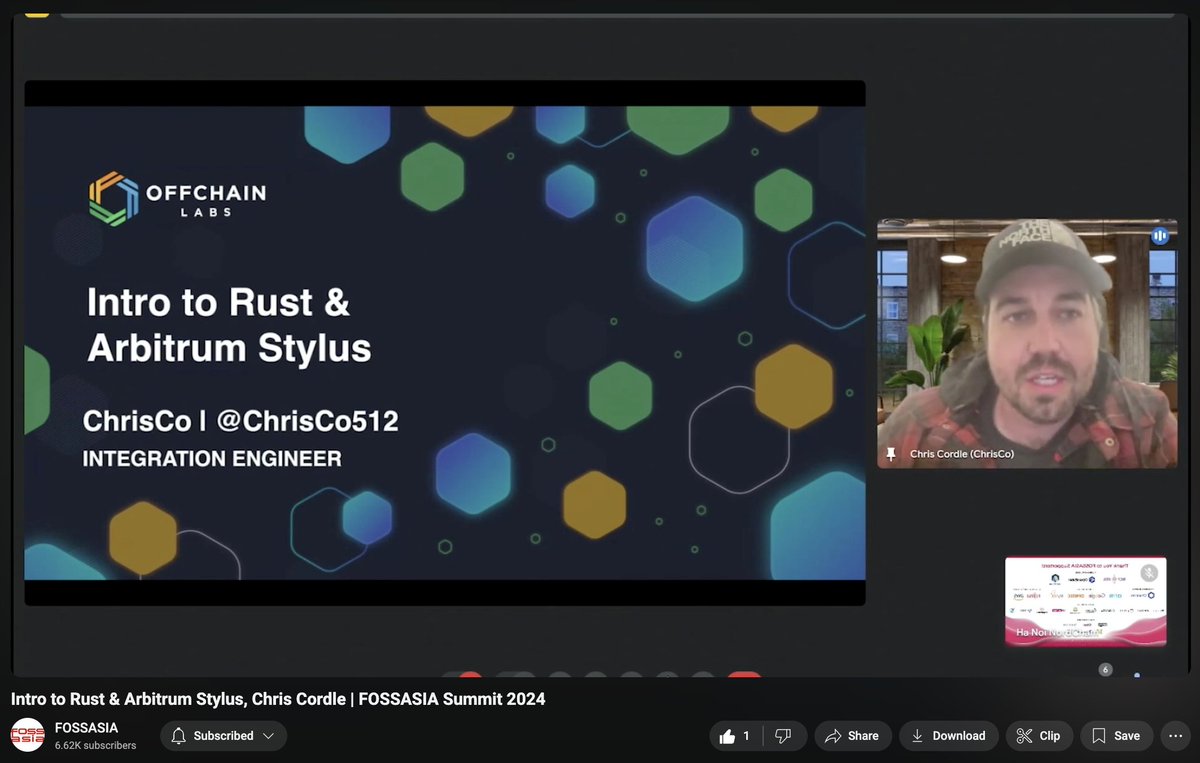The width and height of the screenshot is (1200, 763).
Task: Expand the Subscribed dropdown chevron
Action: click(268, 736)
